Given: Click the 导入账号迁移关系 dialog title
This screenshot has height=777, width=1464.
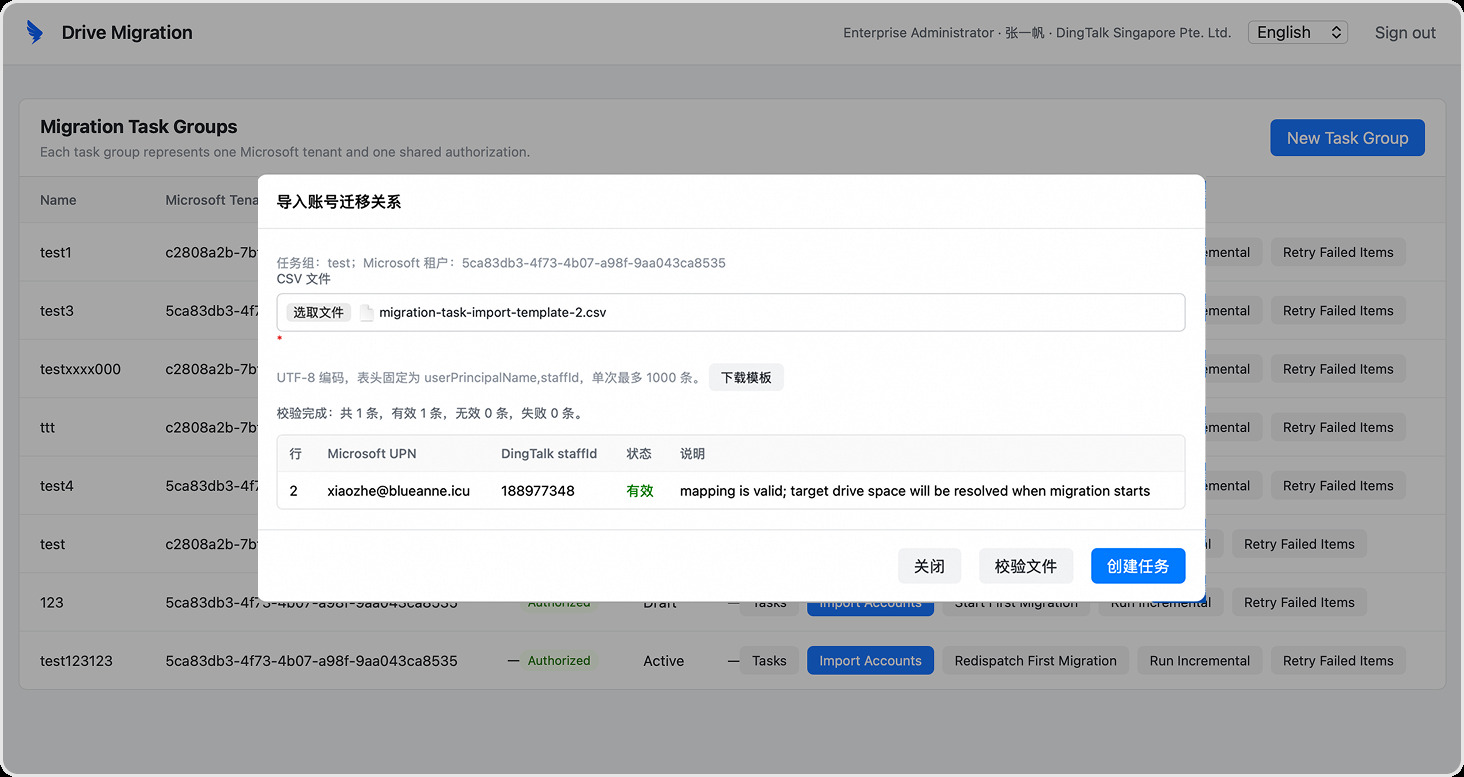Looking at the screenshot, I should tap(339, 202).
